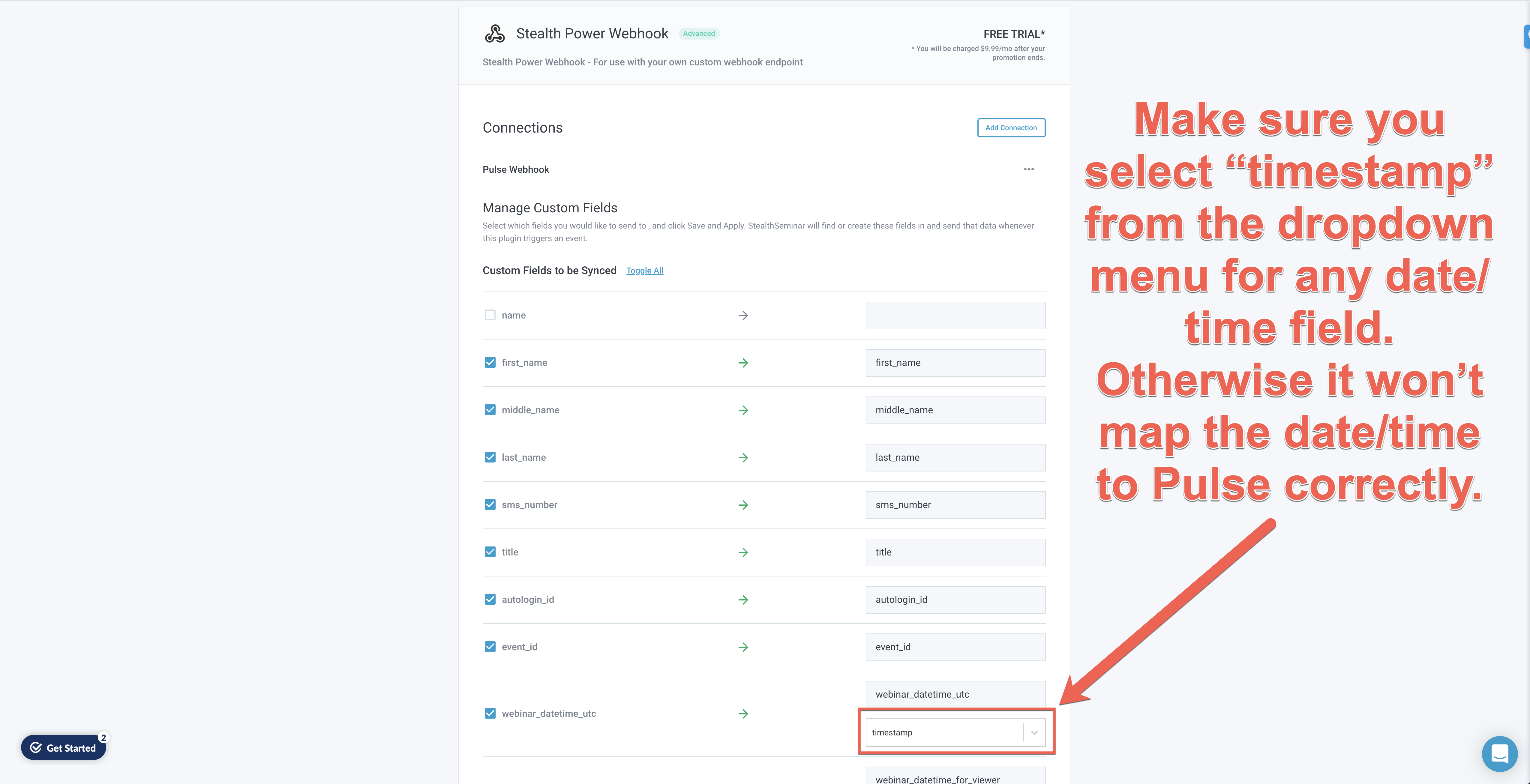Click the event_id field label
Viewport: 1530px width, 784px height.
point(519,648)
